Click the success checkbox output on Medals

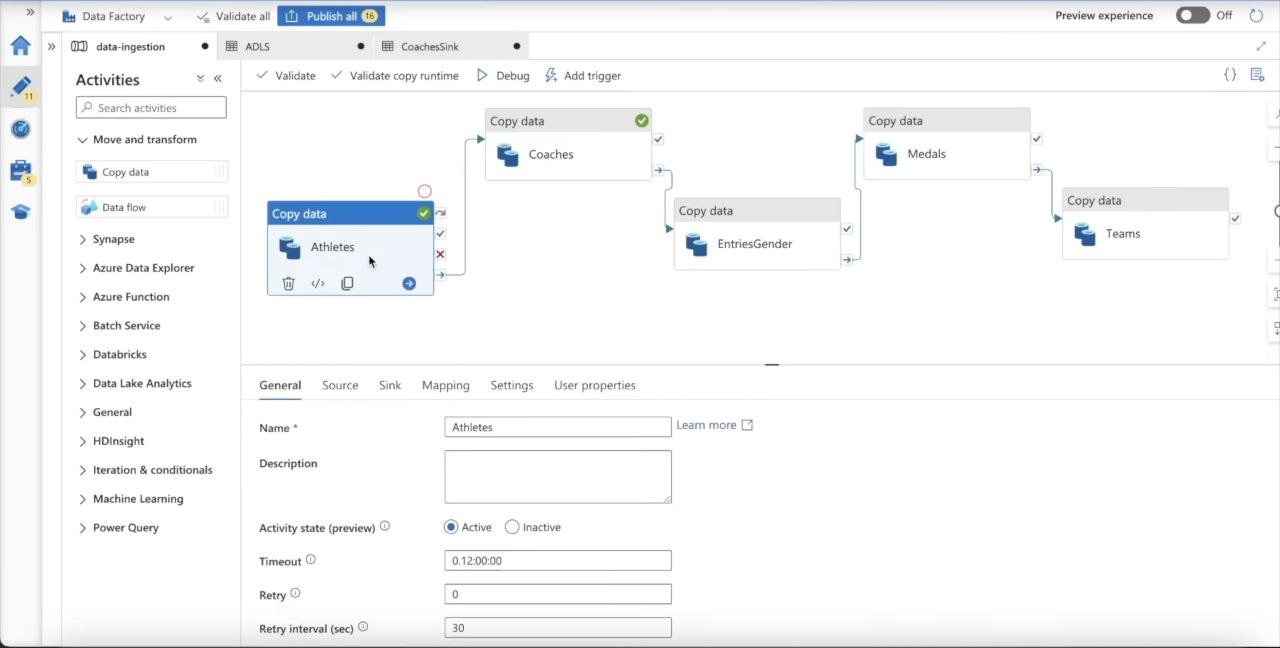[x=1037, y=139]
